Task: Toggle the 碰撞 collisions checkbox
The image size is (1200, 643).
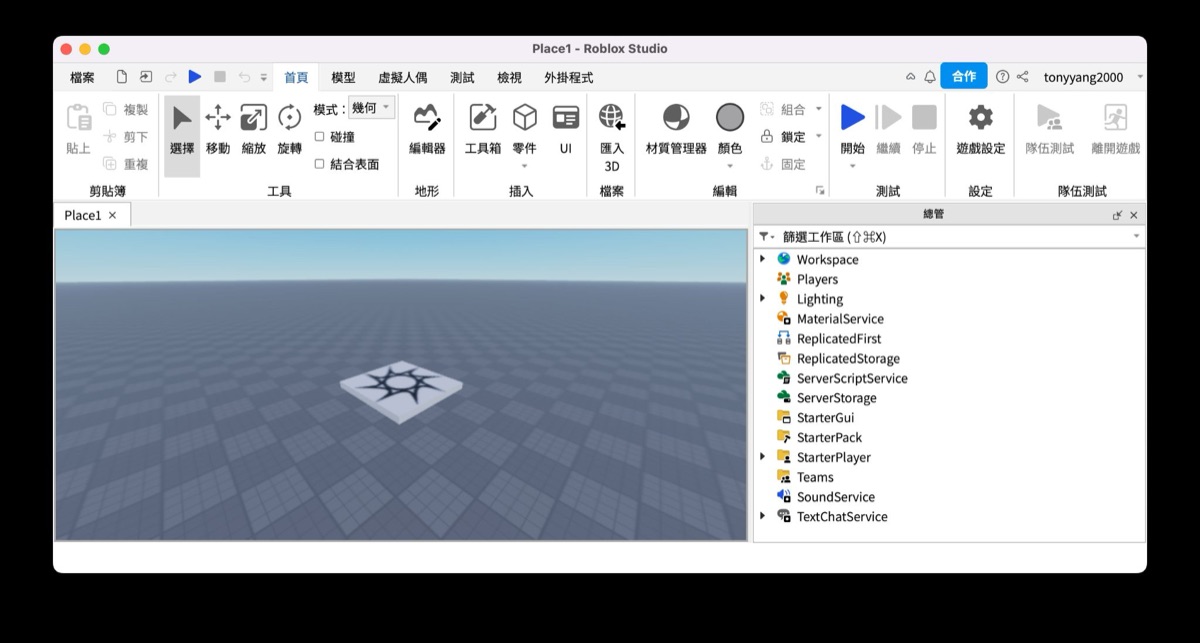Action: 320,136
